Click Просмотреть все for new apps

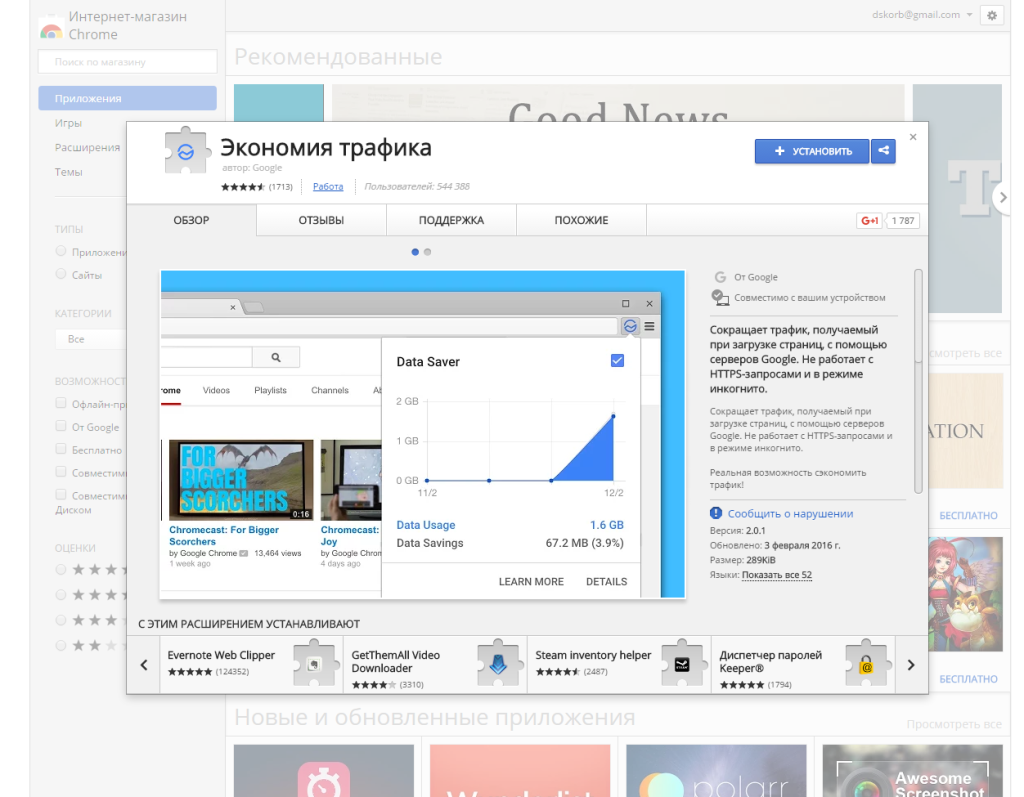click(953, 724)
